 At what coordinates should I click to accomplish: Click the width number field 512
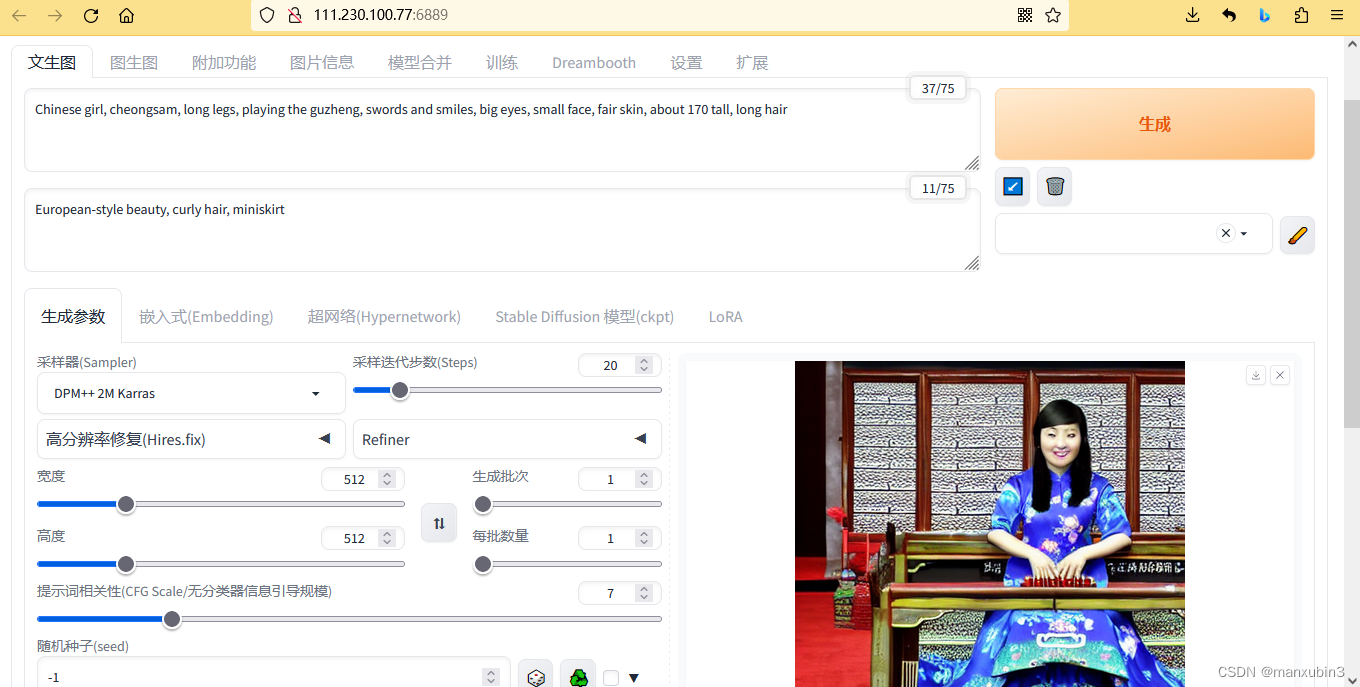362,479
